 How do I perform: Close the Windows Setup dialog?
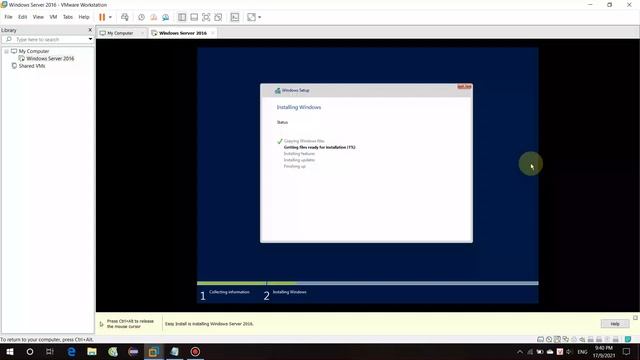[464, 87]
